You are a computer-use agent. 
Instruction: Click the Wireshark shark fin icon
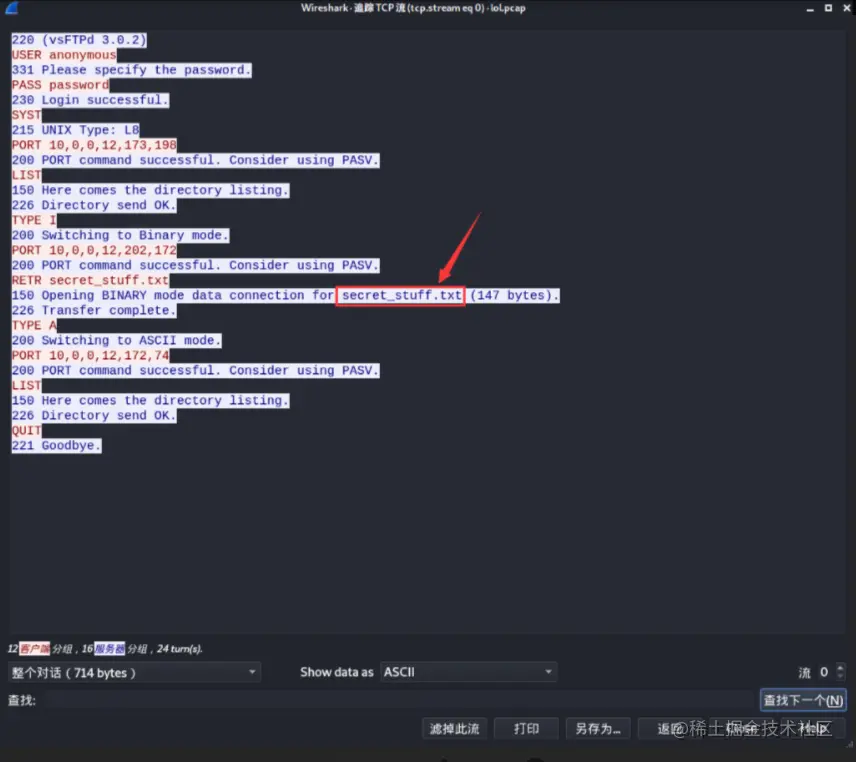click(11, 8)
